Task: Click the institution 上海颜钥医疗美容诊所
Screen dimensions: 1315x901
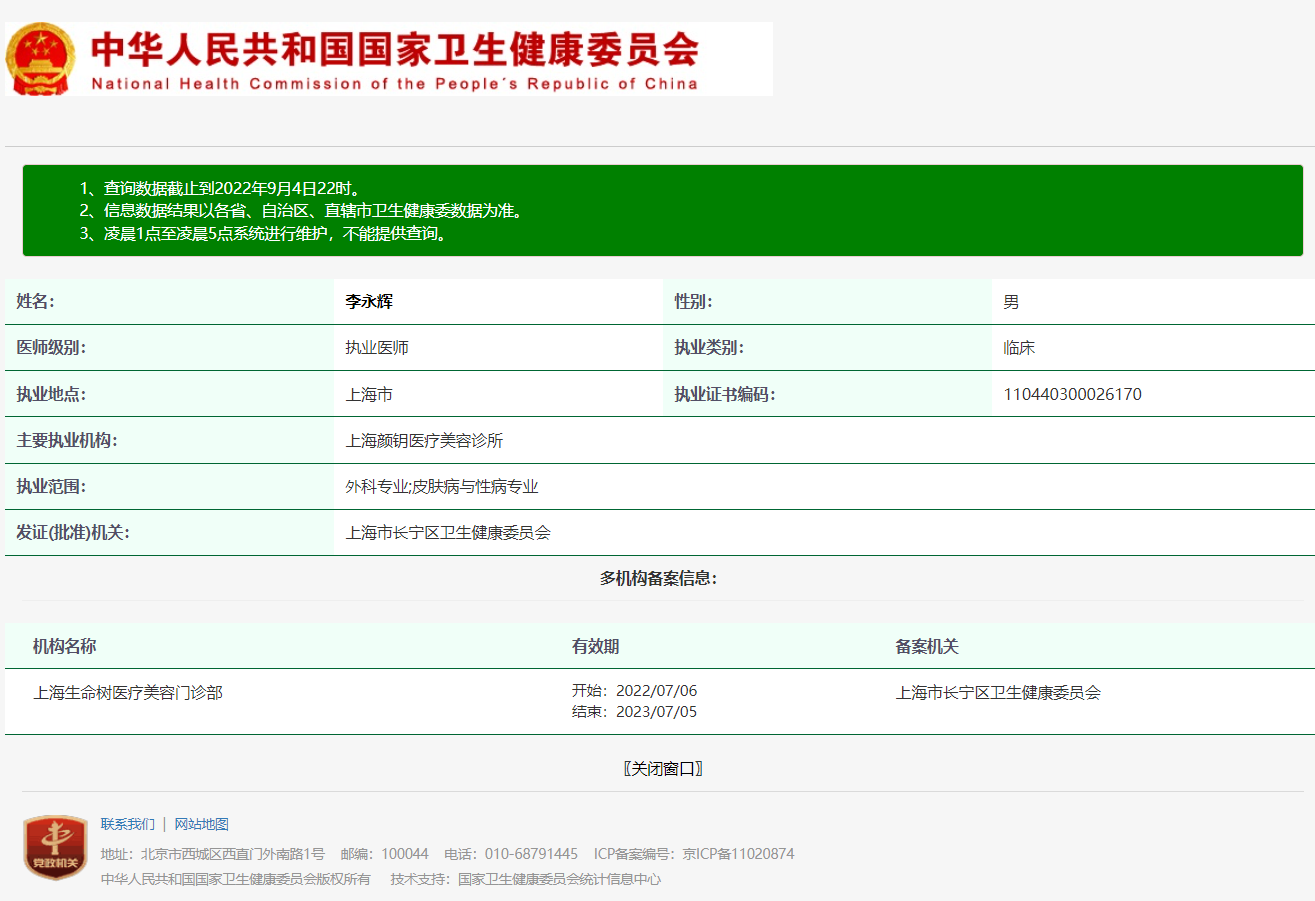Action: pyautogui.click(x=424, y=440)
